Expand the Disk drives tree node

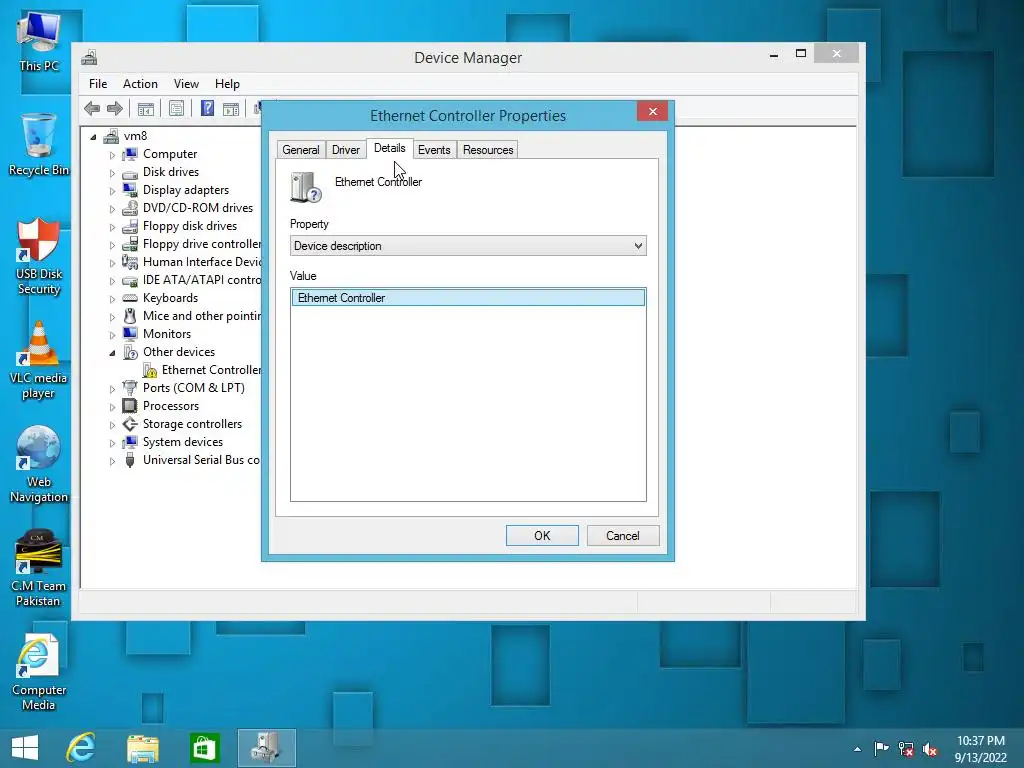[x=112, y=173]
